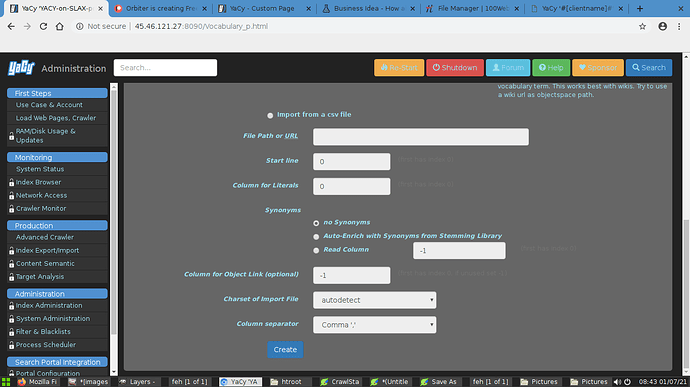Click the sidebar vertical scrollbar
The height and width of the screenshot is (387, 690).
[114, 211]
